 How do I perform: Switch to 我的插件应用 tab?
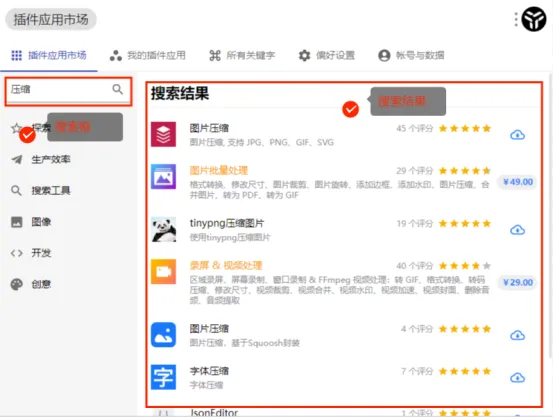coord(147,55)
